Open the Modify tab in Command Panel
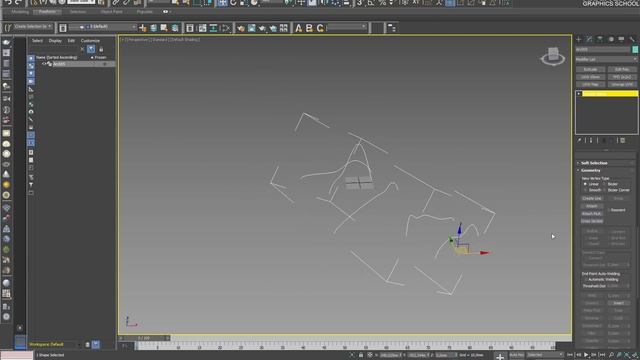This screenshot has height=360, width=640. (589, 39)
